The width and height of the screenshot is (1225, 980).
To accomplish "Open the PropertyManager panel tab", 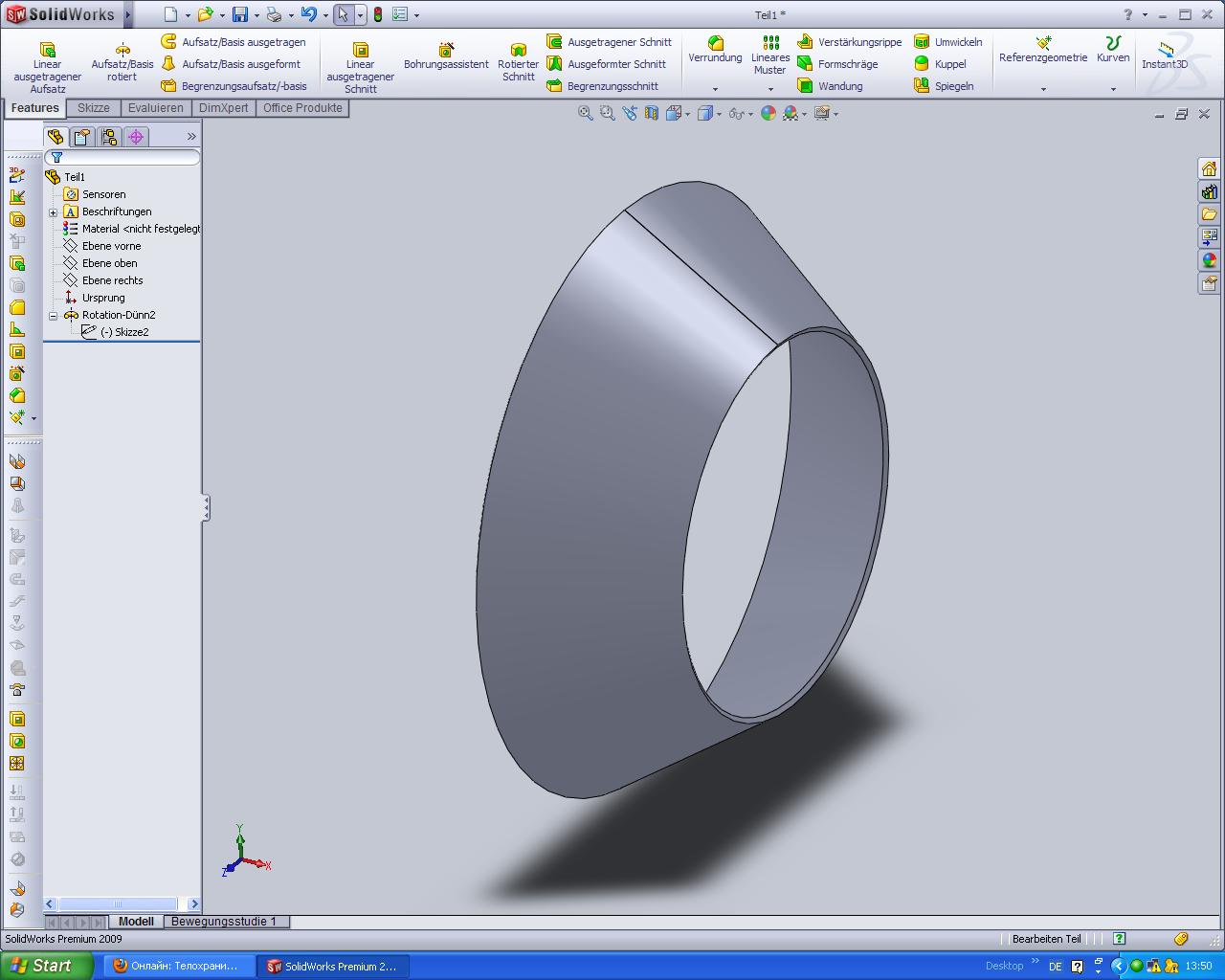I will click(x=82, y=137).
